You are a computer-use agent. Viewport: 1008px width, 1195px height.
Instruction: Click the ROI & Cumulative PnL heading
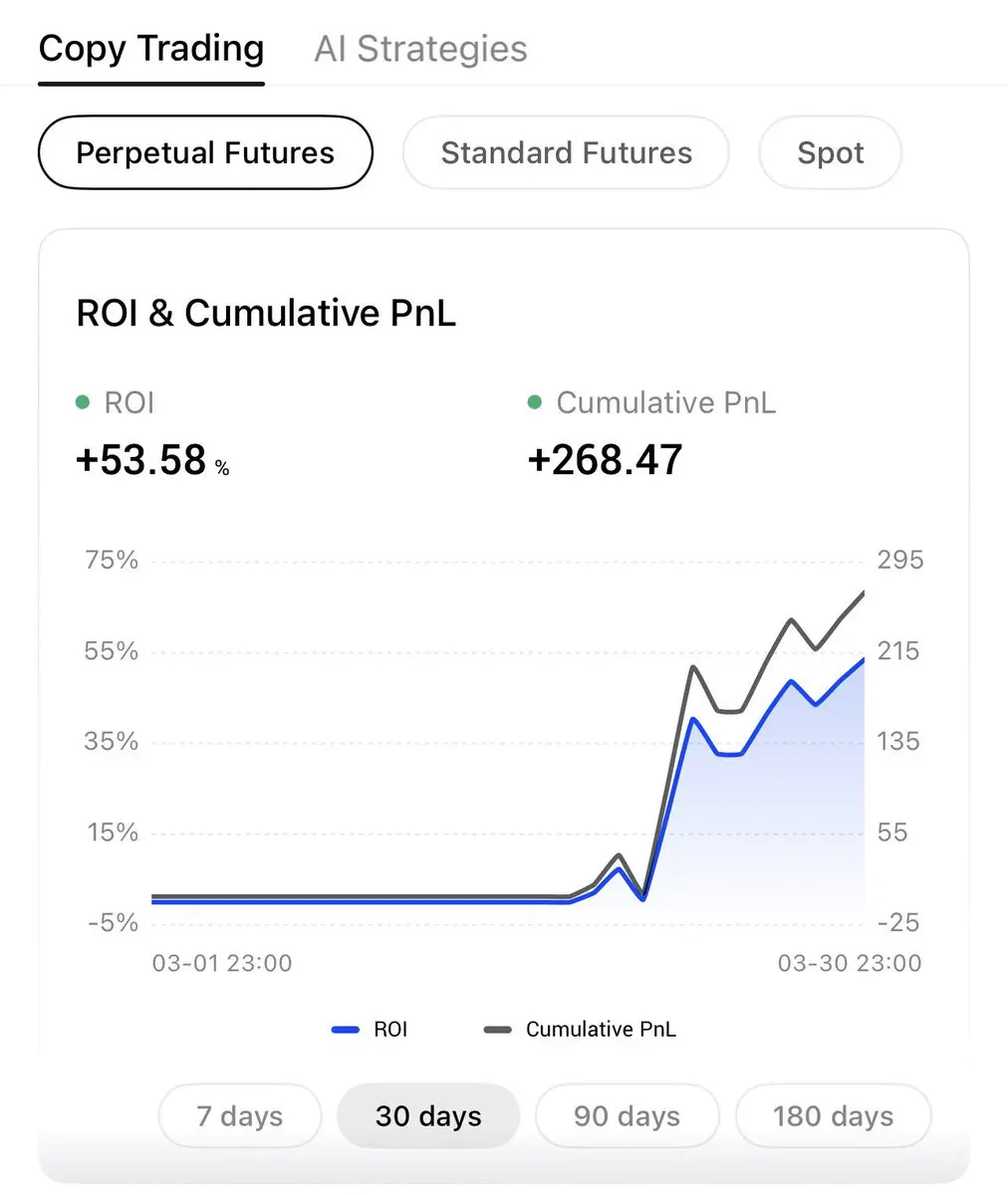click(x=266, y=313)
